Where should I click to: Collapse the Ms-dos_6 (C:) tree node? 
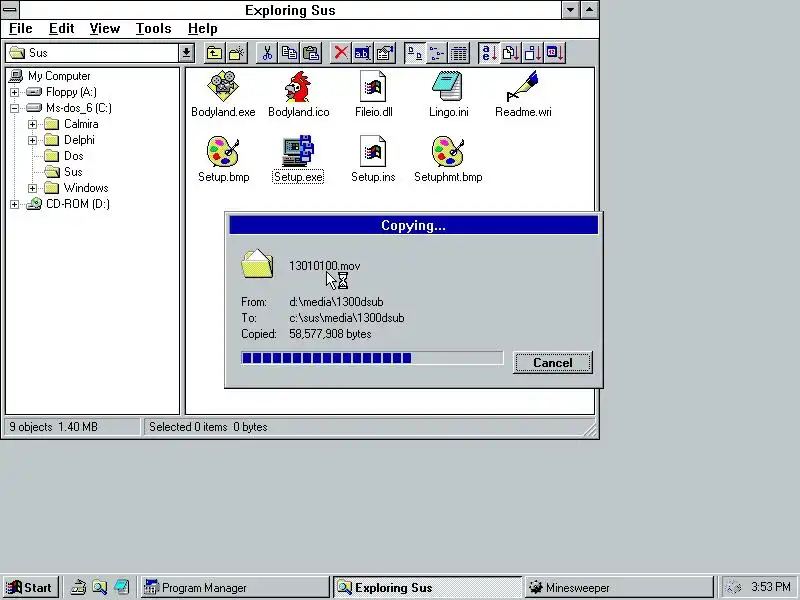coord(14,108)
